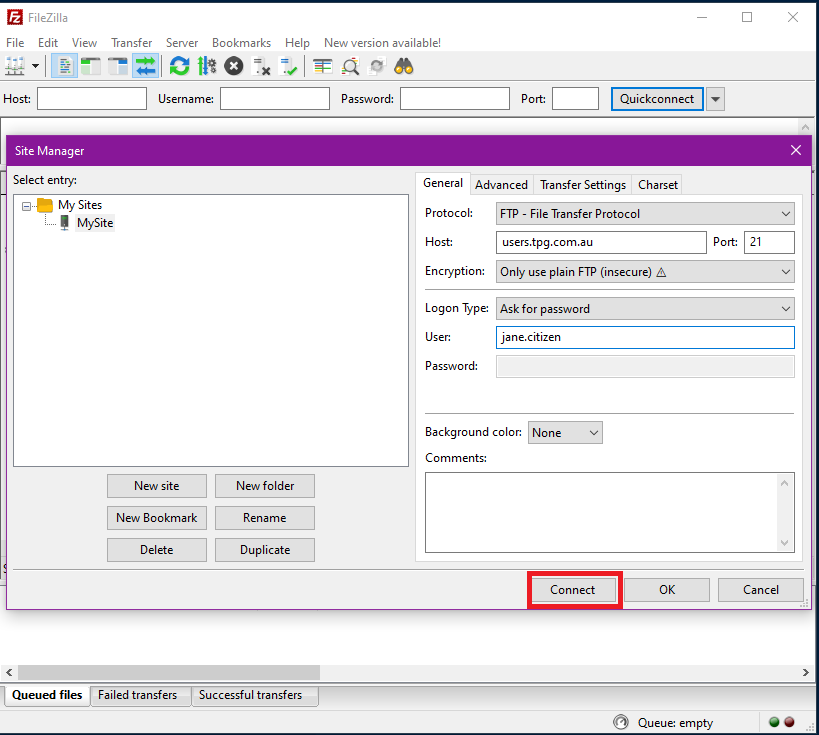Switch to the Transfer Settings tab
The image size is (819, 735).
582,184
